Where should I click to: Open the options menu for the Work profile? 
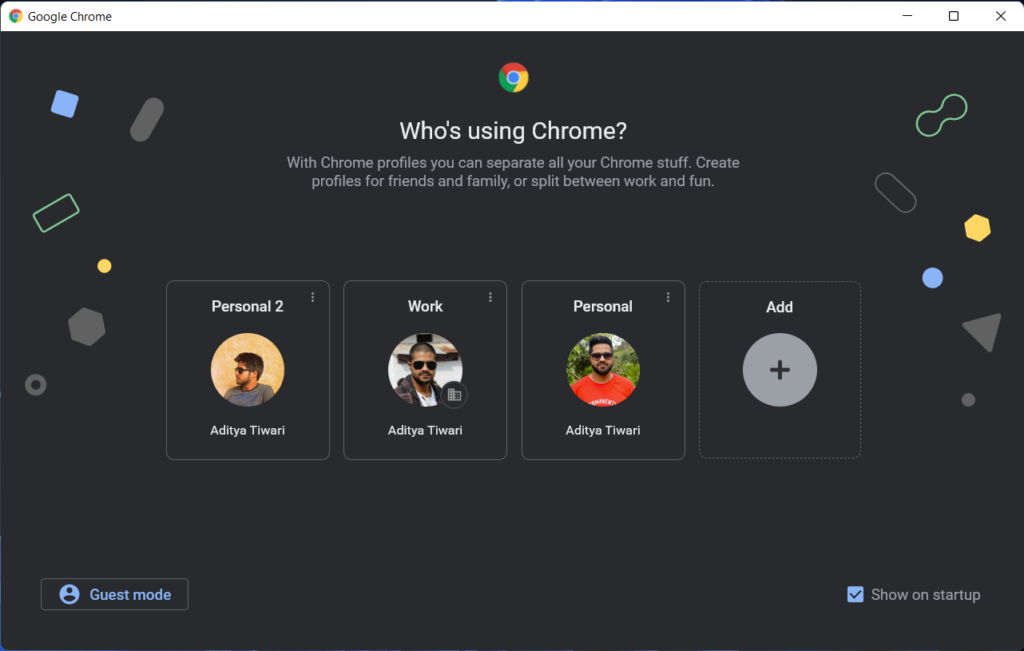(489, 296)
